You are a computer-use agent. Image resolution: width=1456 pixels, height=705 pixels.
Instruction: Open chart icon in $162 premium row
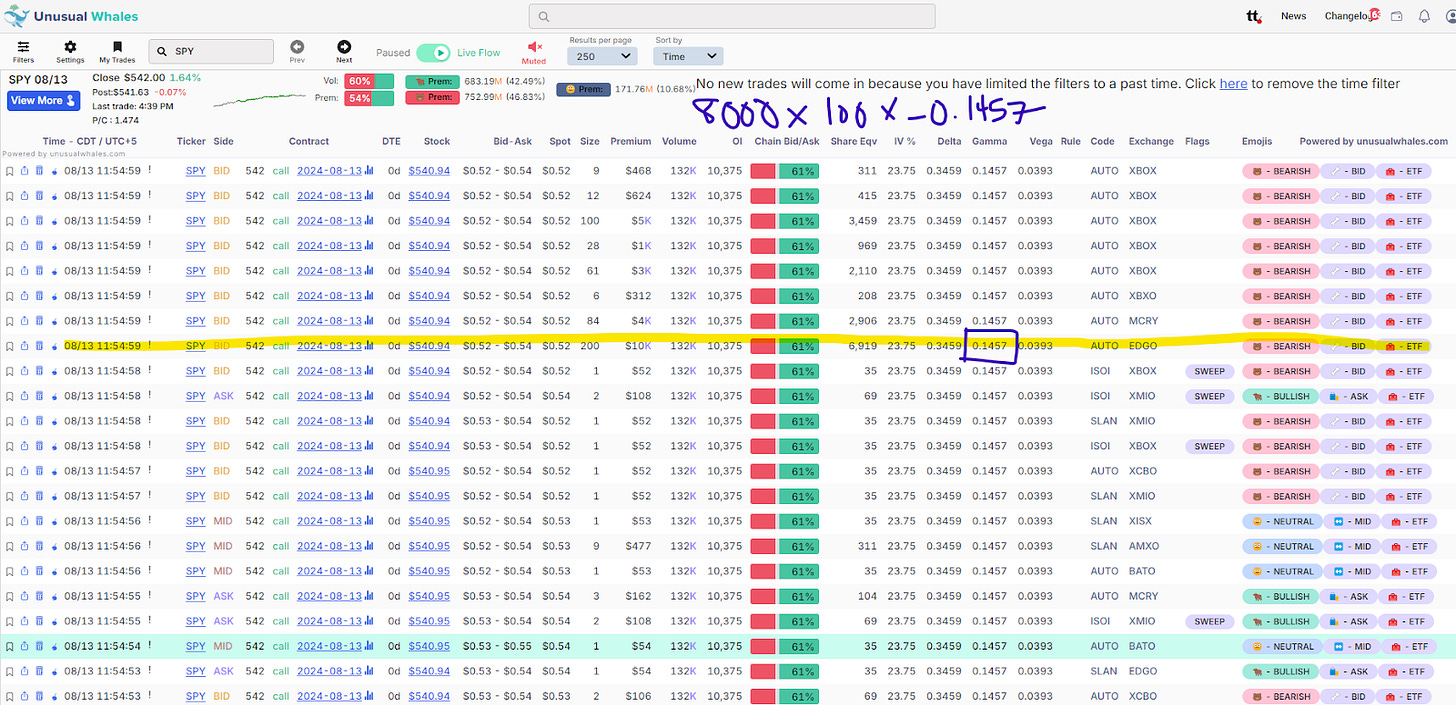370,596
